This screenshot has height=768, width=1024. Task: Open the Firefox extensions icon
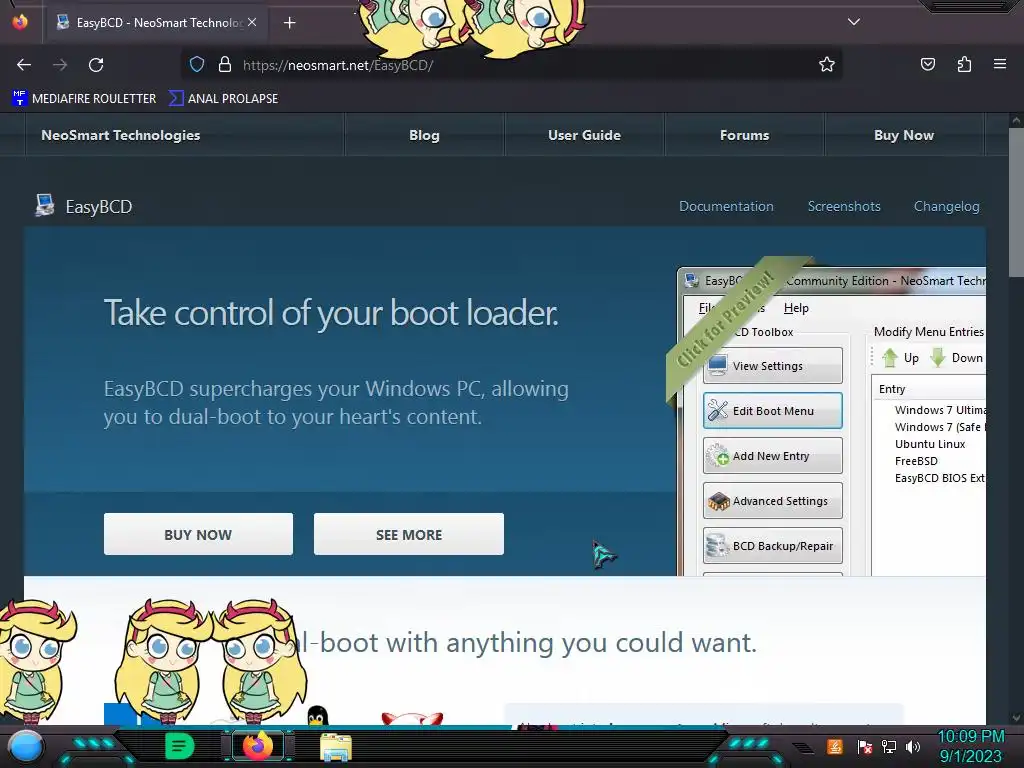pyautogui.click(x=964, y=64)
